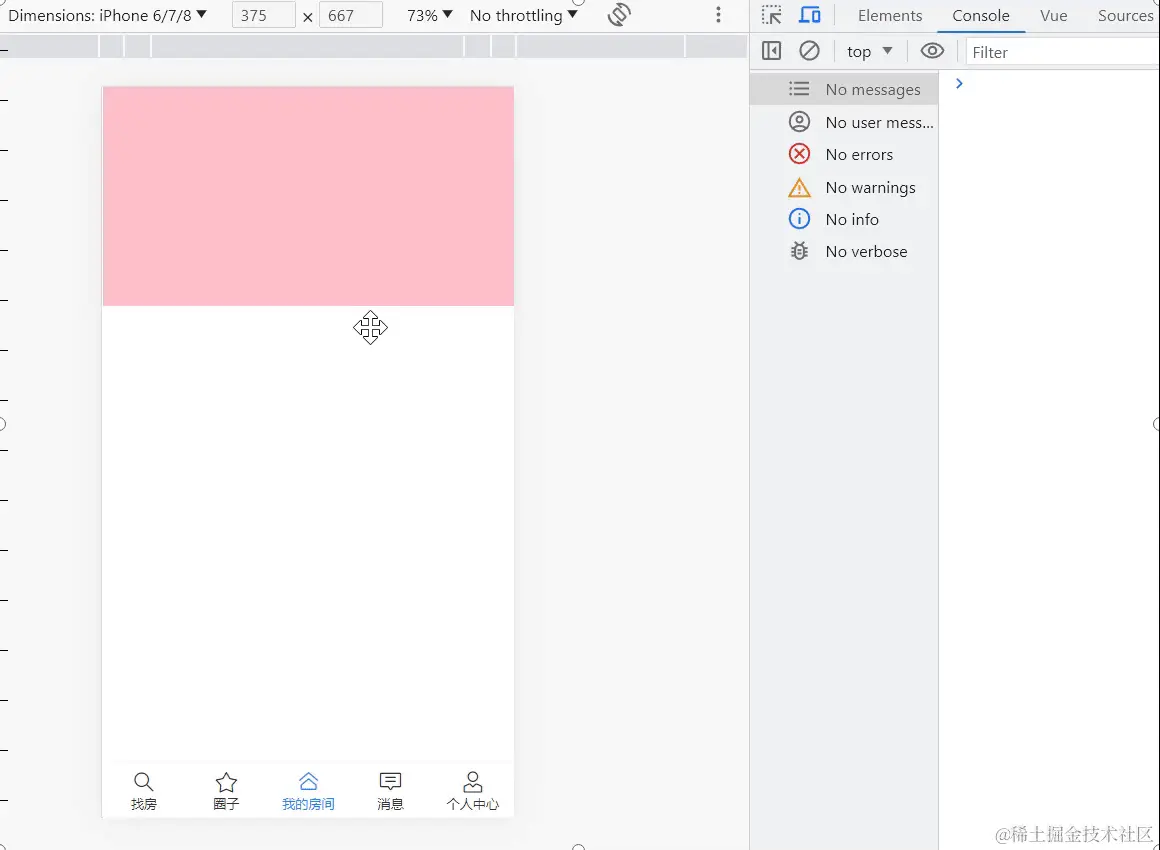Image resolution: width=1160 pixels, height=850 pixels.
Task: Tap the 我的房间 tab label
Action: click(308, 804)
